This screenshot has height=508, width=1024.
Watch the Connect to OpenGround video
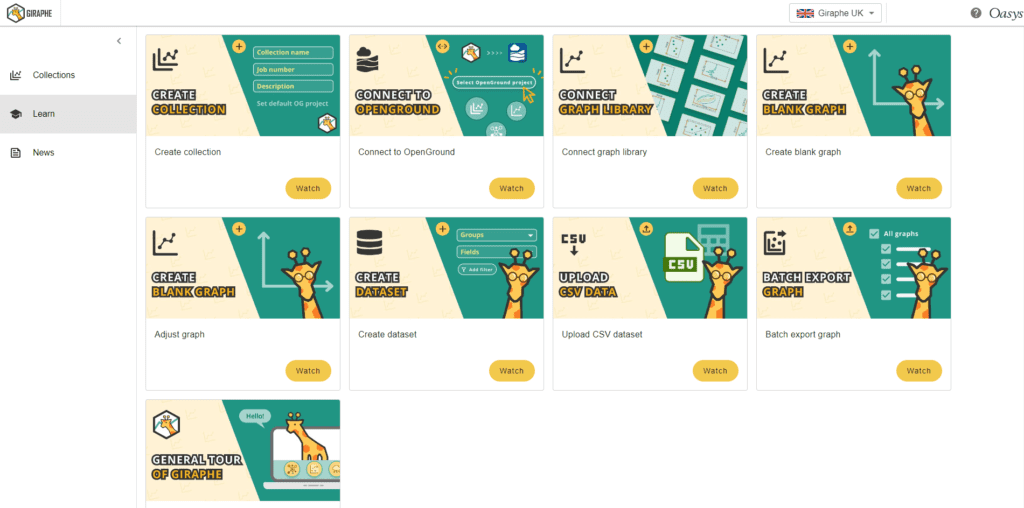pos(512,188)
